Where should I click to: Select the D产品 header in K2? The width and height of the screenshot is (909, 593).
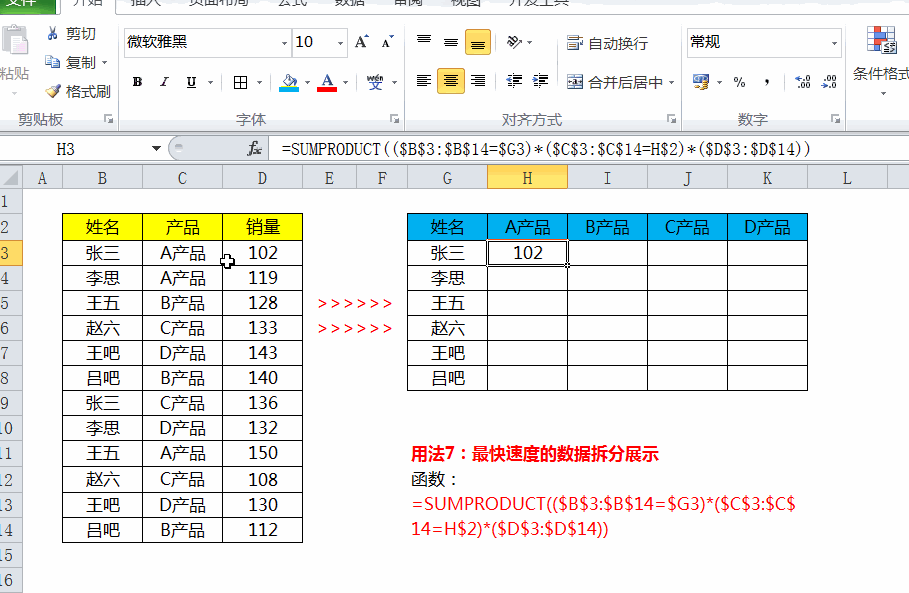click(x=767, y=227)
